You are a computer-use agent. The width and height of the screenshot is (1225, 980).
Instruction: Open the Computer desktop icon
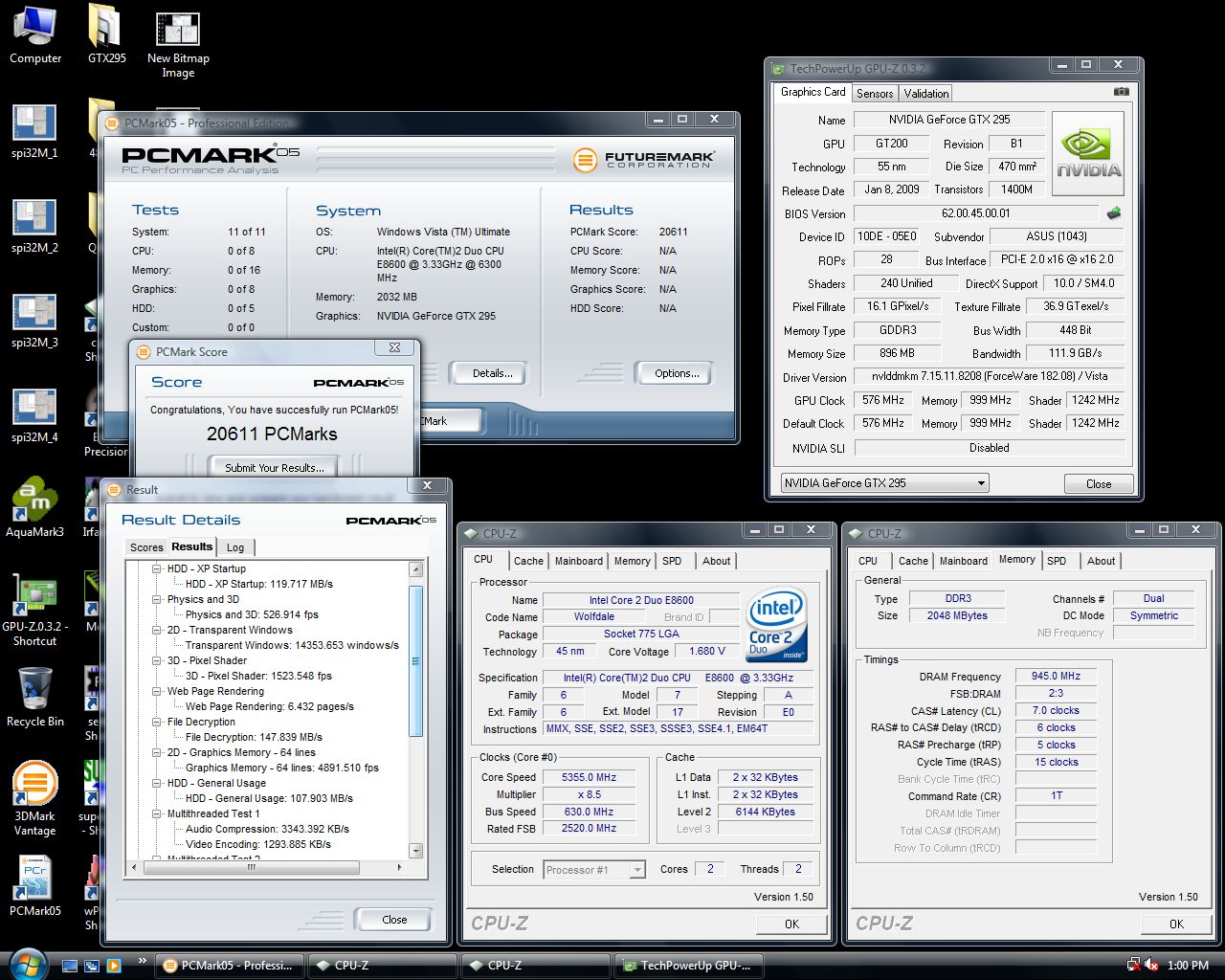point(35,35)
